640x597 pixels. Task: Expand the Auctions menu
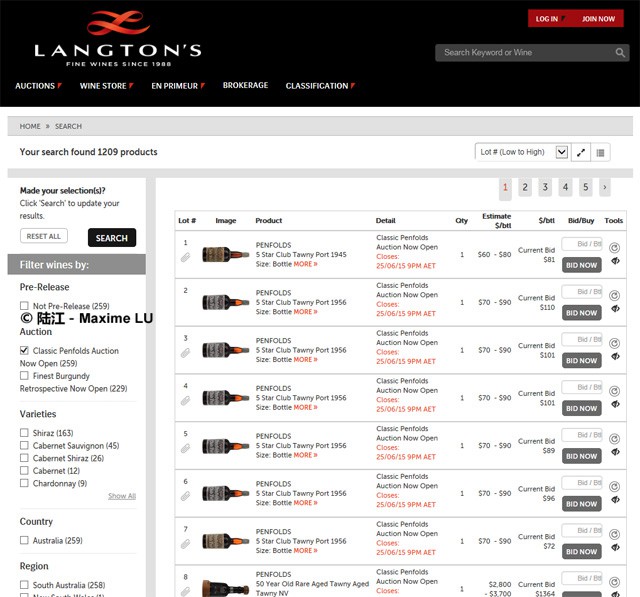pyautogui.click(x=38, y=86)
